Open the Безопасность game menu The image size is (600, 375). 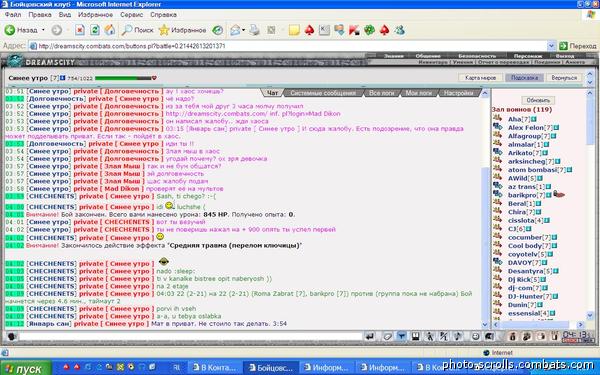tap(477, 55)
